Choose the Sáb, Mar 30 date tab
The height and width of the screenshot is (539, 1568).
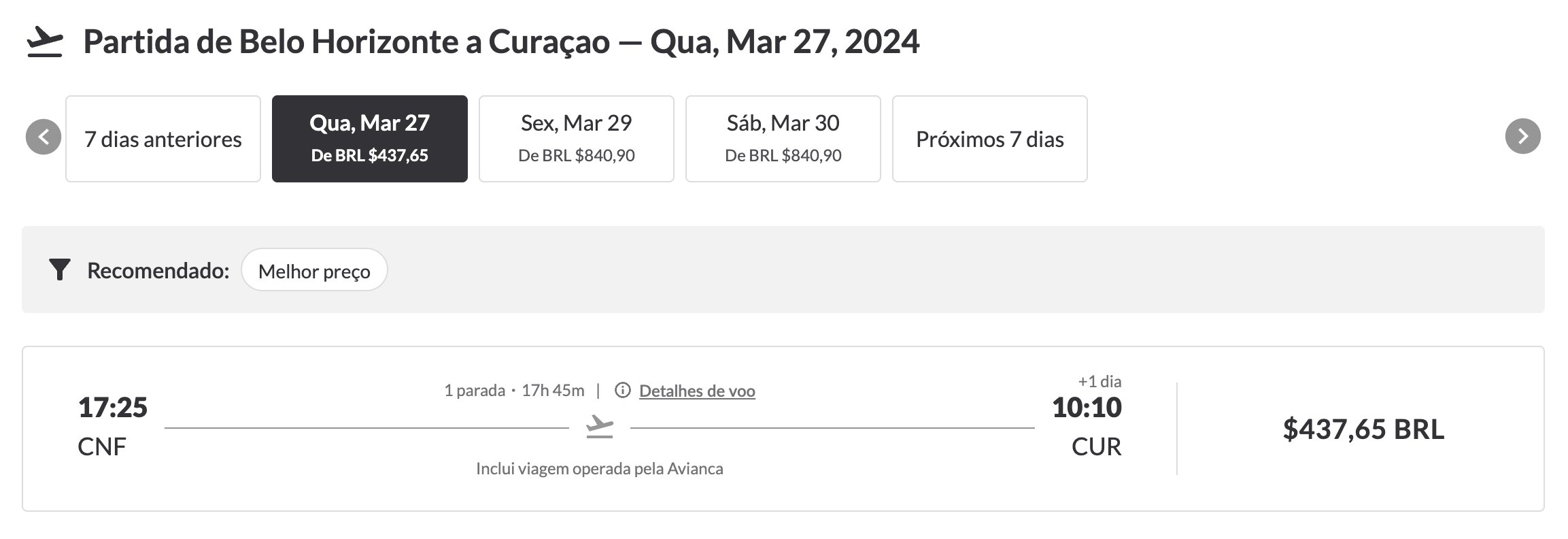[x=783, y=139]
